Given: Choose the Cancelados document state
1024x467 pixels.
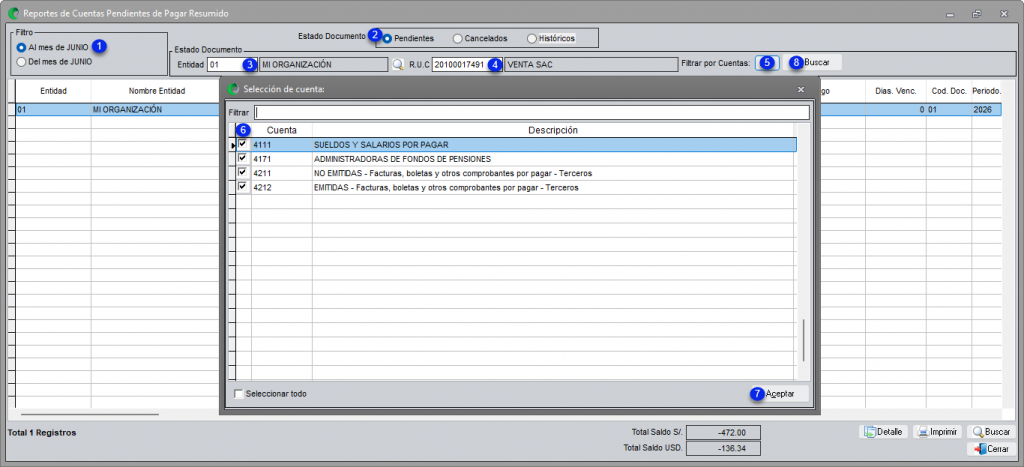Looking at the screenshot, I should click(x=480, y=38).
